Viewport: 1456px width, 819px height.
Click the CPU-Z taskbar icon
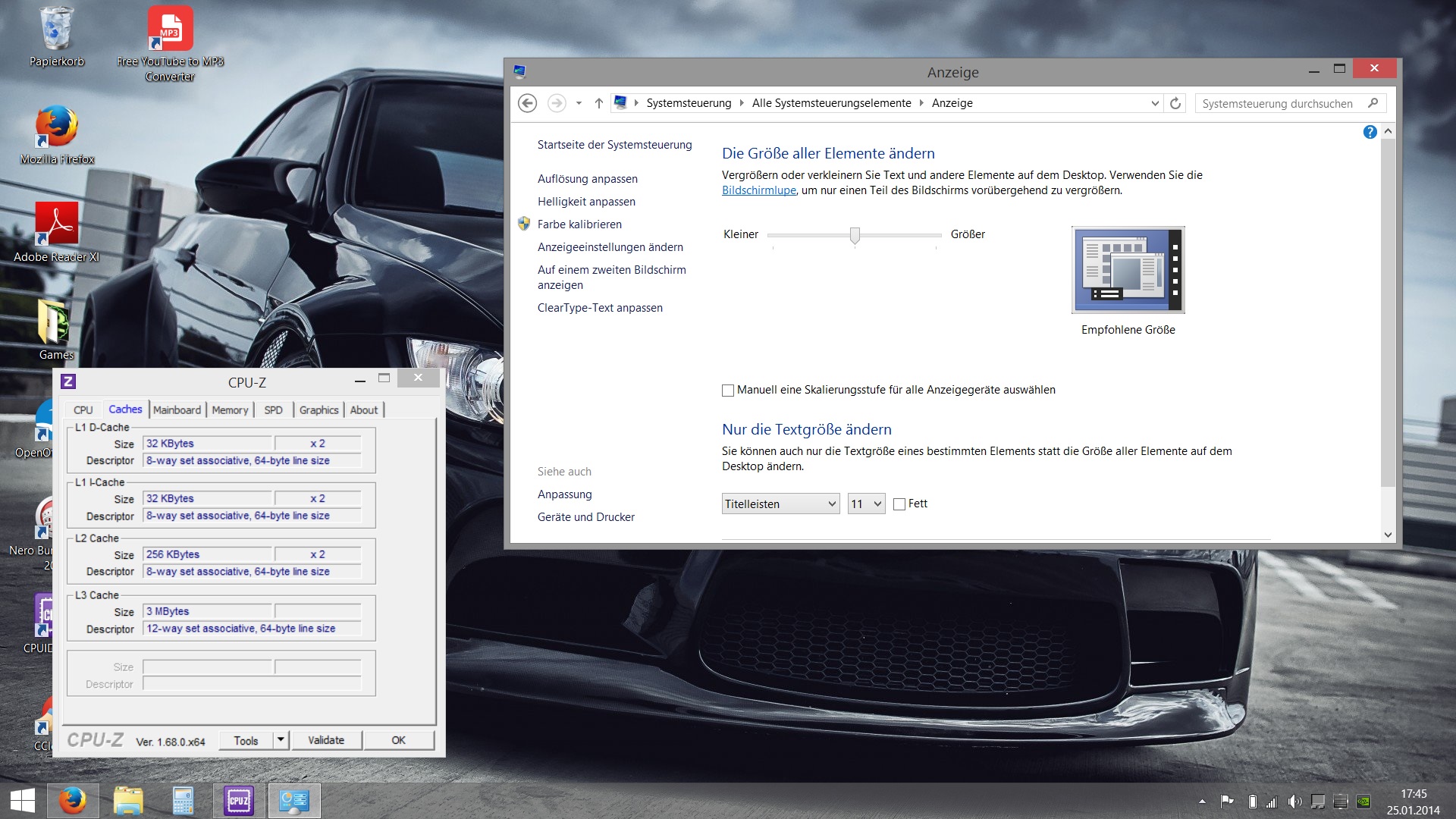pos(239,801)
